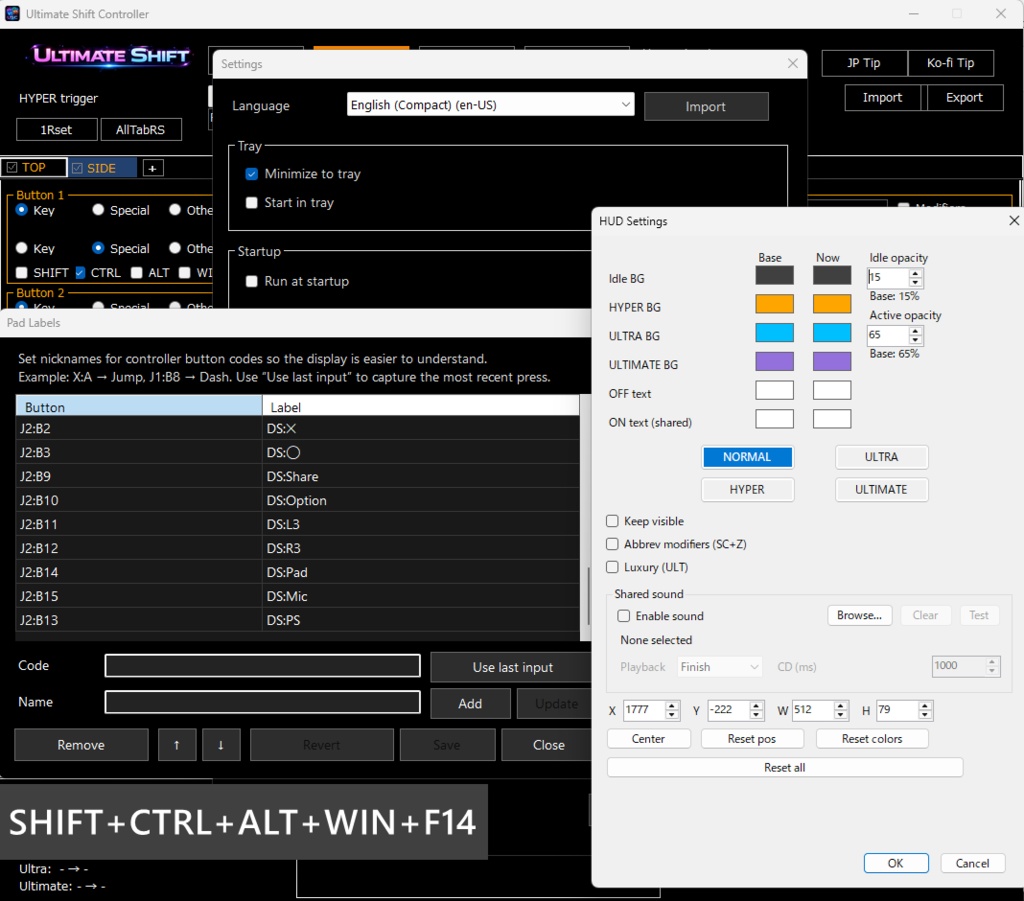Click the "Use last input" button
The height and width of the screenshot is (901, 1024).
click(511, 666)
